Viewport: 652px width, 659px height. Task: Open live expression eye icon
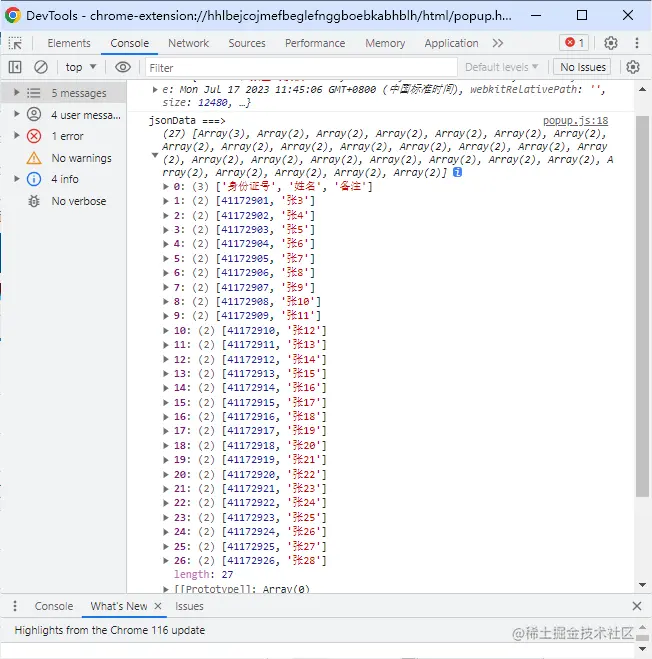[123, 67]
